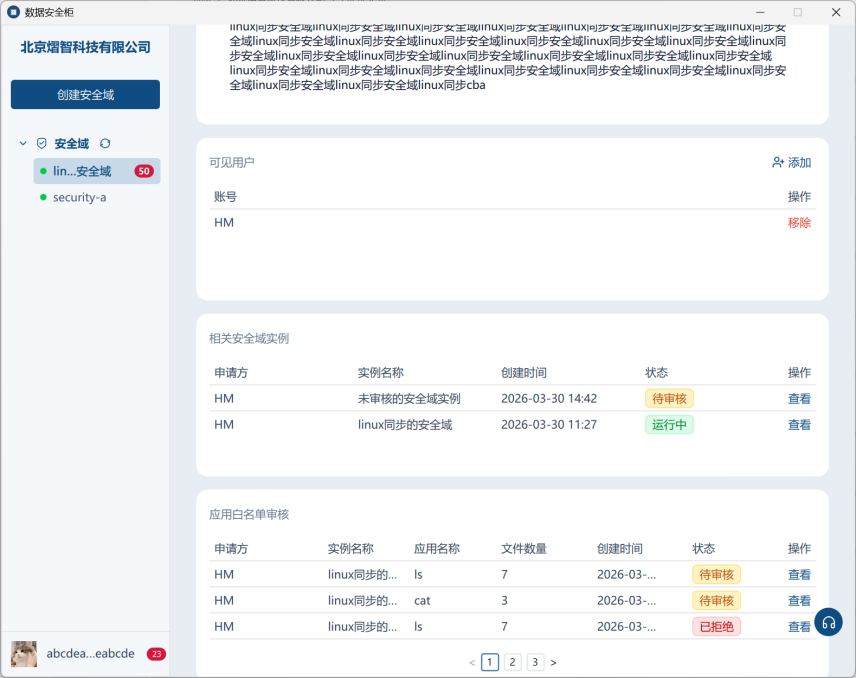Click 创建安全域 button
The height and width of the screenshot is (678, 856).
click(85, 94)
